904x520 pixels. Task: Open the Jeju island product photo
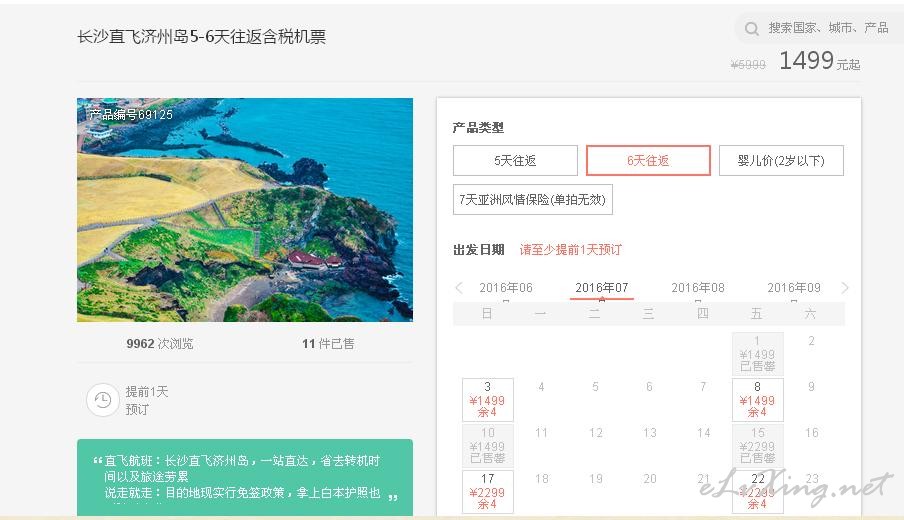(x=244, y=210)
